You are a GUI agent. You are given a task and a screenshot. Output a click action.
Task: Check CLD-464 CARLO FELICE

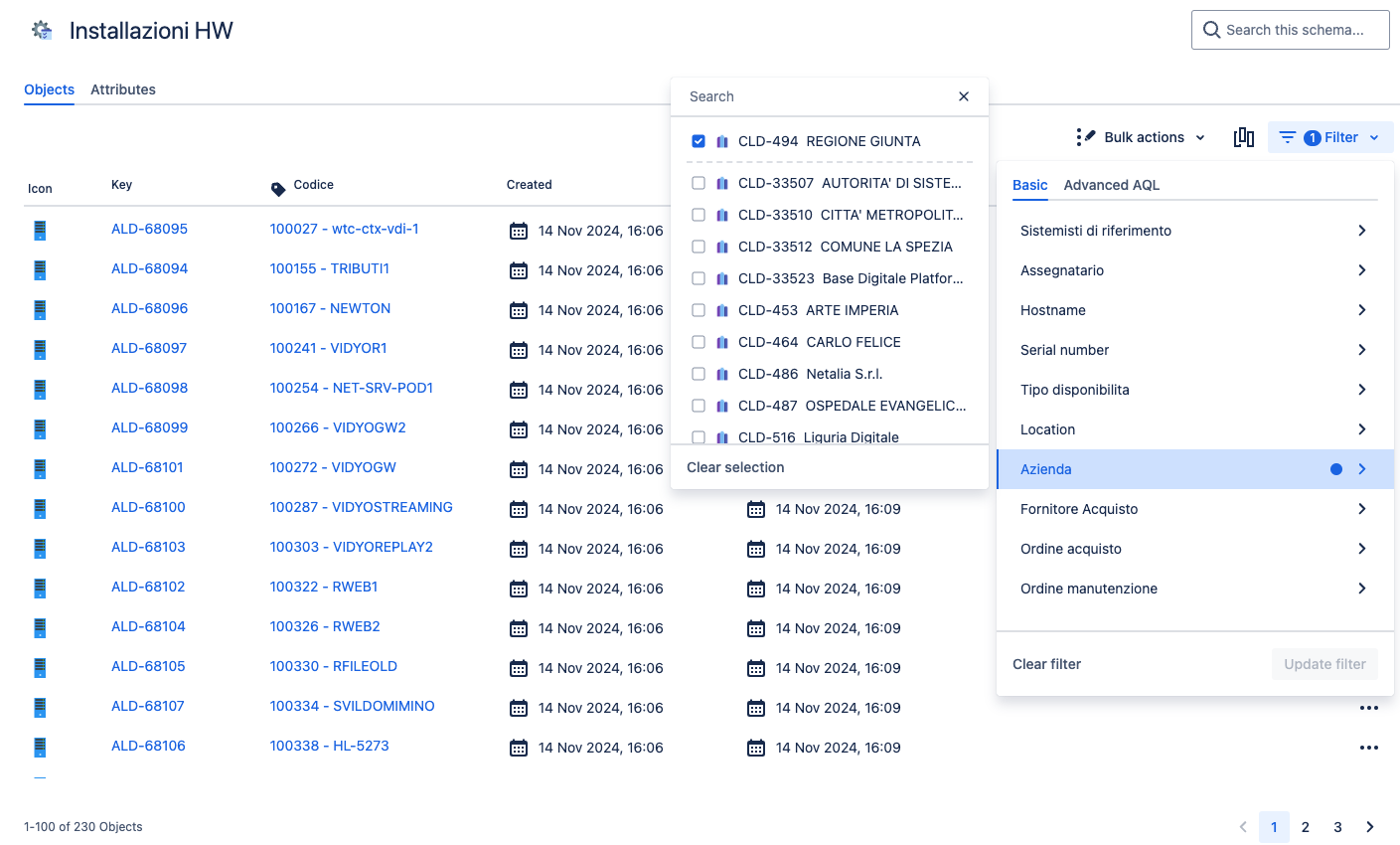tap(699, 342)
